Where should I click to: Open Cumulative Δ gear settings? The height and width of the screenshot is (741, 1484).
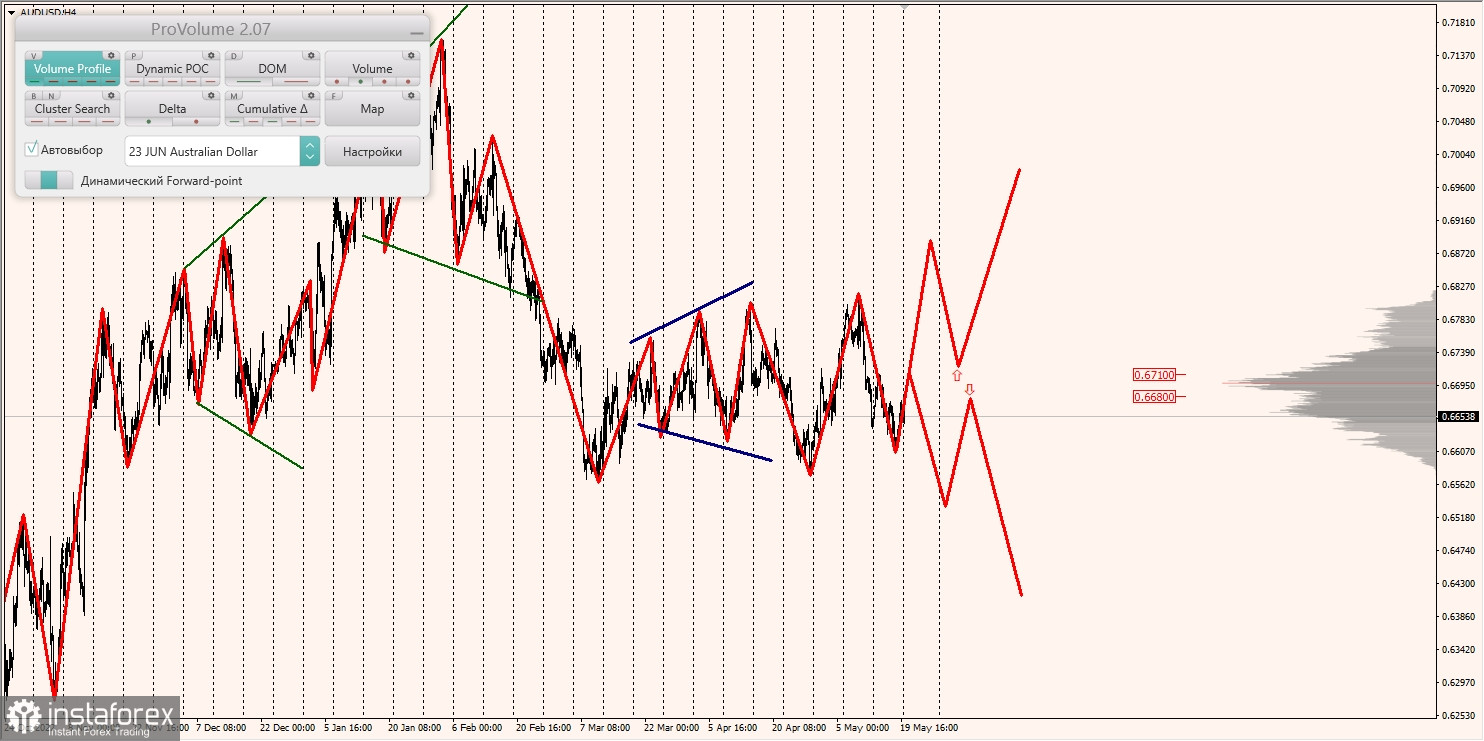311,95
